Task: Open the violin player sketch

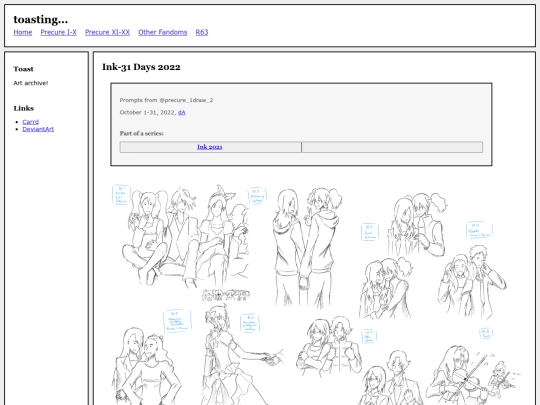Action: click(474, 375)
